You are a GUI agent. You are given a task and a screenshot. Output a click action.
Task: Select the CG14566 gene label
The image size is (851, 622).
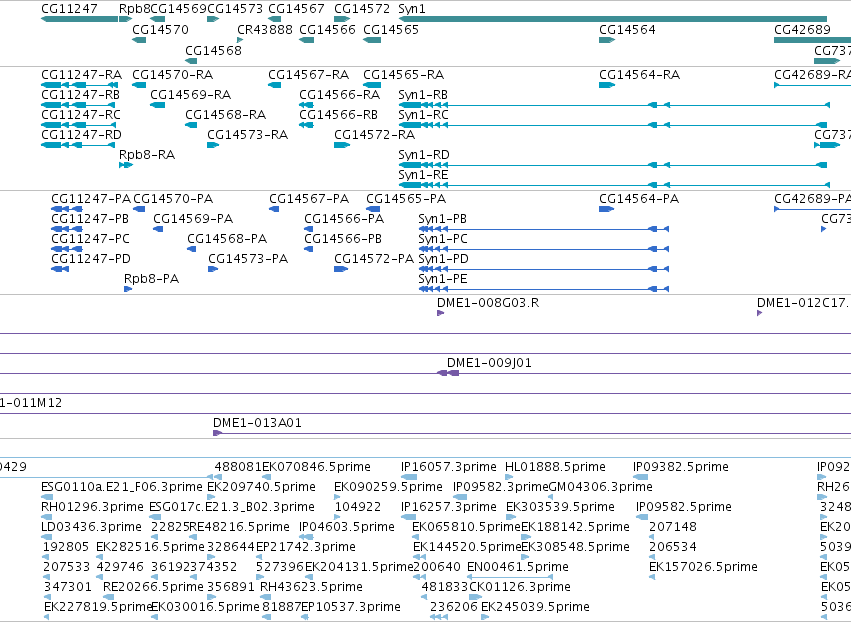(x=327, y=30)
